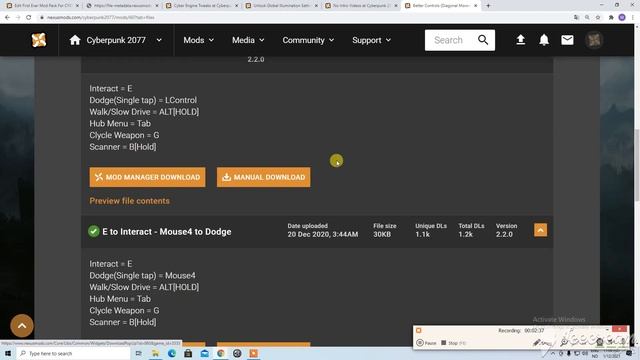Image resolution: width=640 pixels, height=360 pixels.
Task: Go back in the browser
Action: click(x=7, y=18)
